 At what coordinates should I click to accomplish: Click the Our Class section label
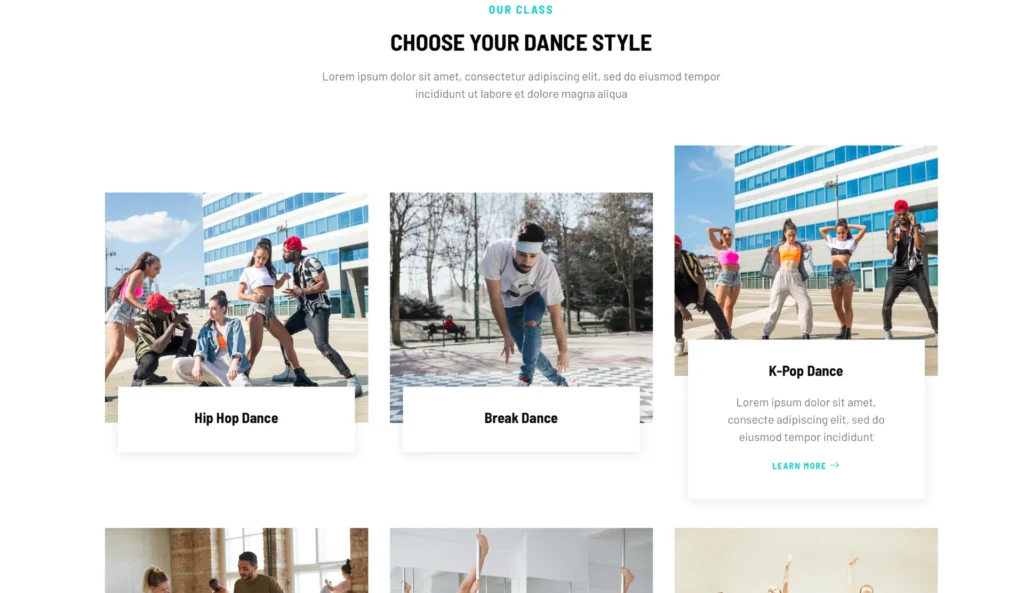coord(520,10)
